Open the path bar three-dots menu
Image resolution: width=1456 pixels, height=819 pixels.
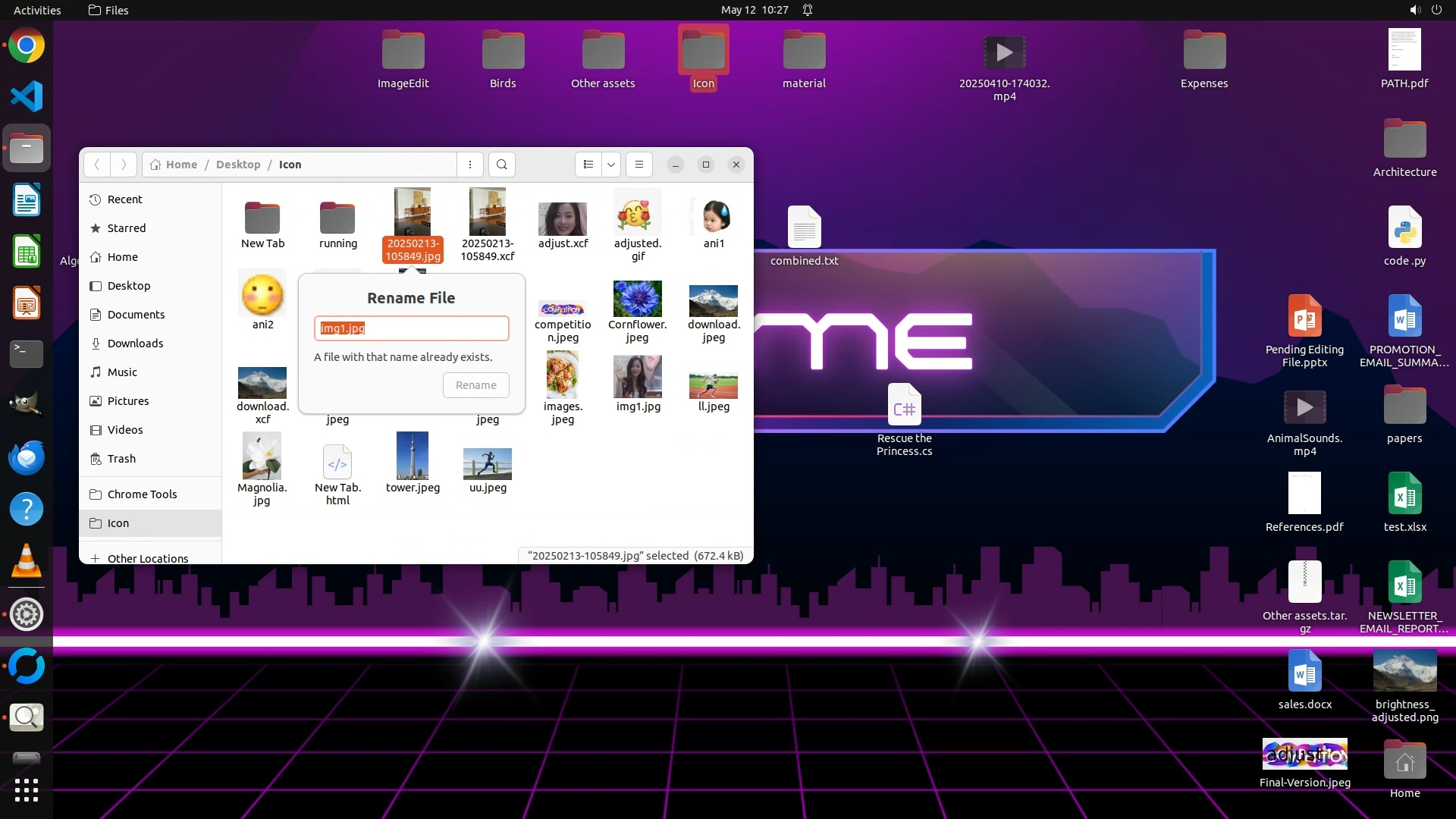pos(470,165)
